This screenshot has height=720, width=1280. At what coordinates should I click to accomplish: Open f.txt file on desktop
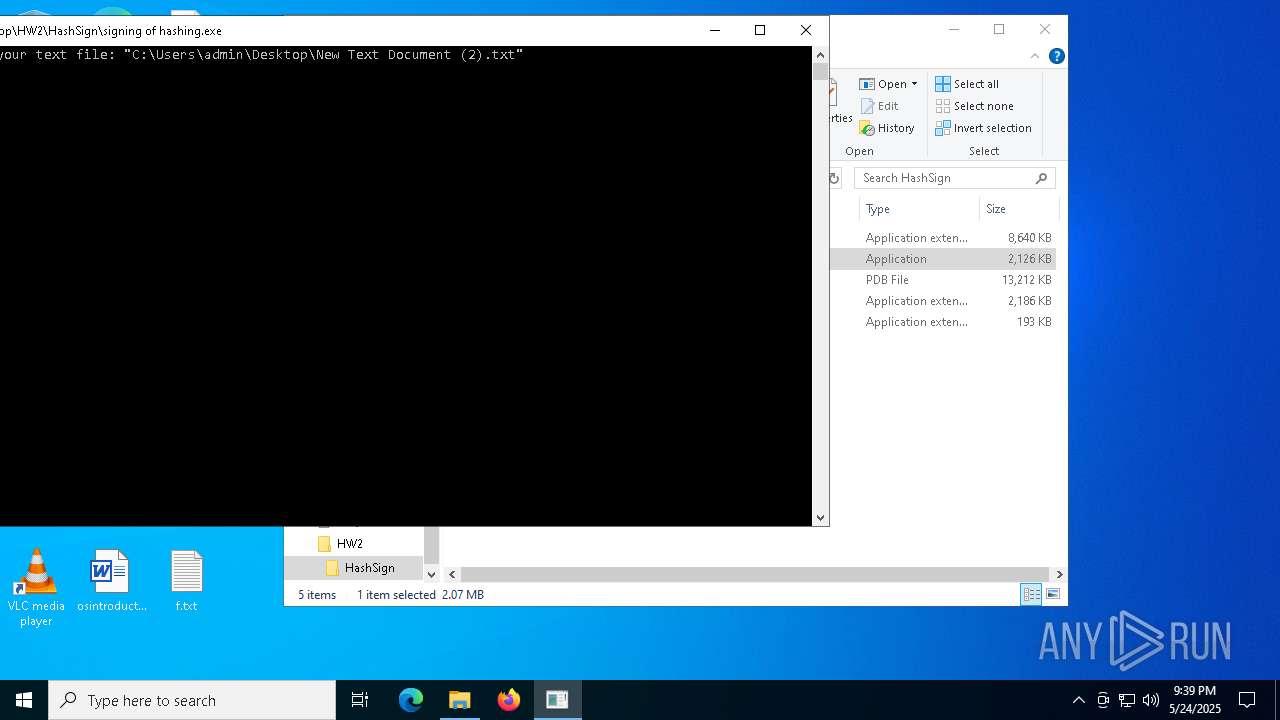pyautogui.click(x=186, y=581)
